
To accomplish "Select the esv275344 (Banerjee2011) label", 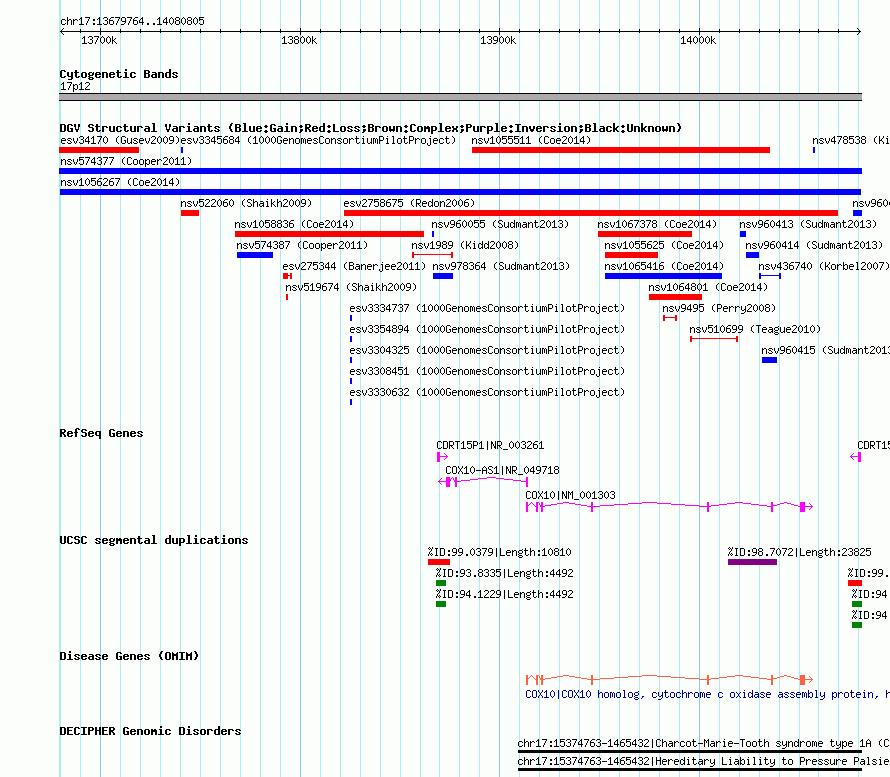I will (x=354, y=266).
